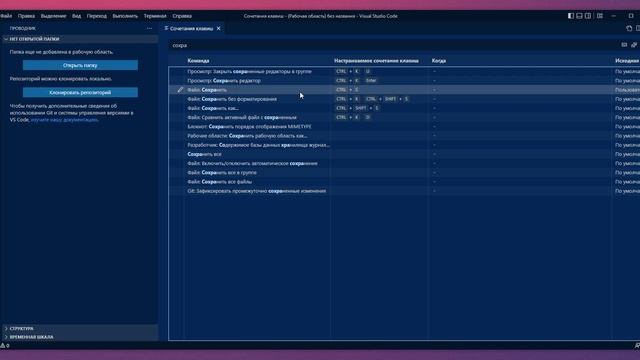Click the CTRL + K D keybinding cell
This screenshot has width=640, height=360.
[353, 118]
